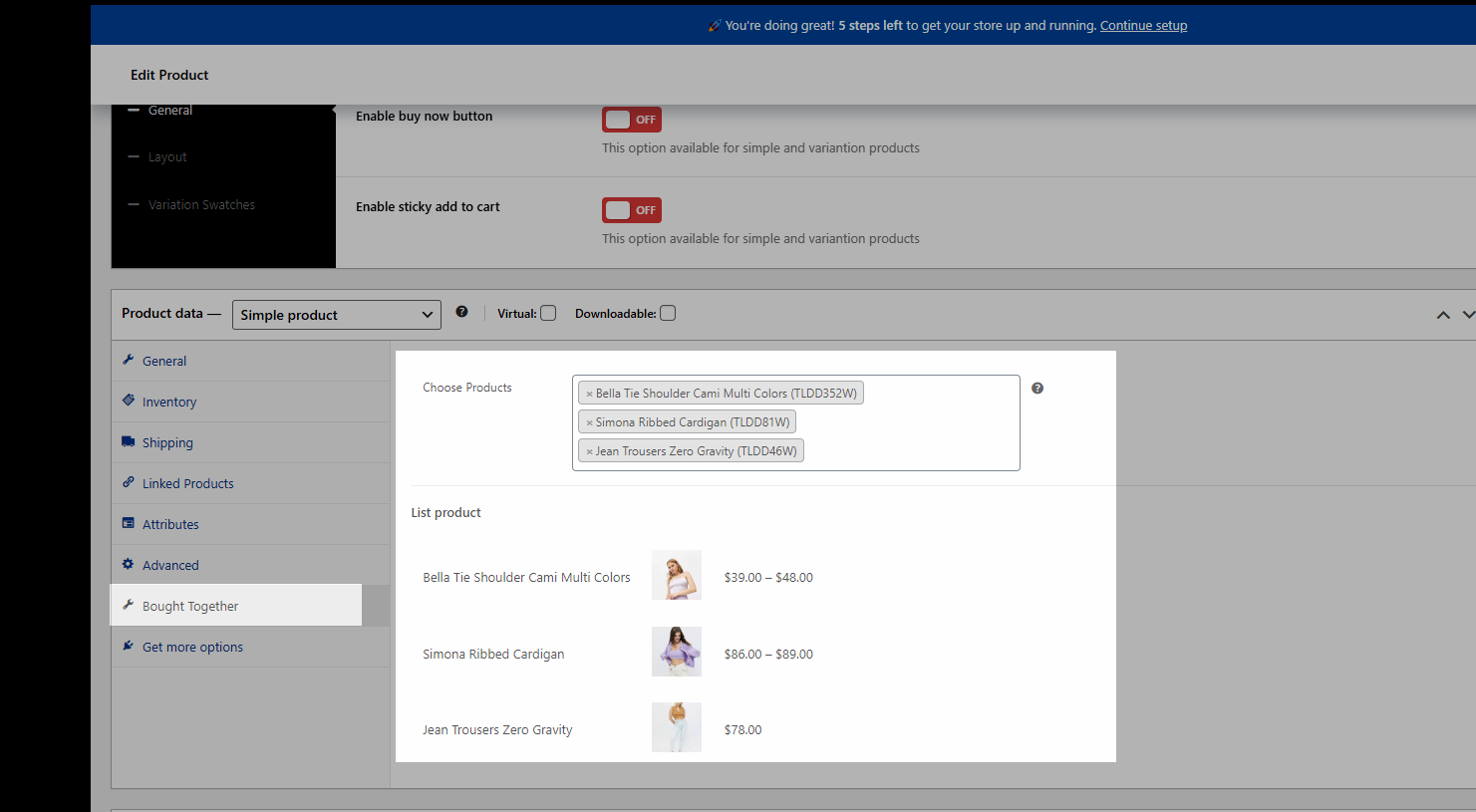This screenshot has width=1476, height=812.
Task: Open the Inventory tab
Action: tap(250, 402)
